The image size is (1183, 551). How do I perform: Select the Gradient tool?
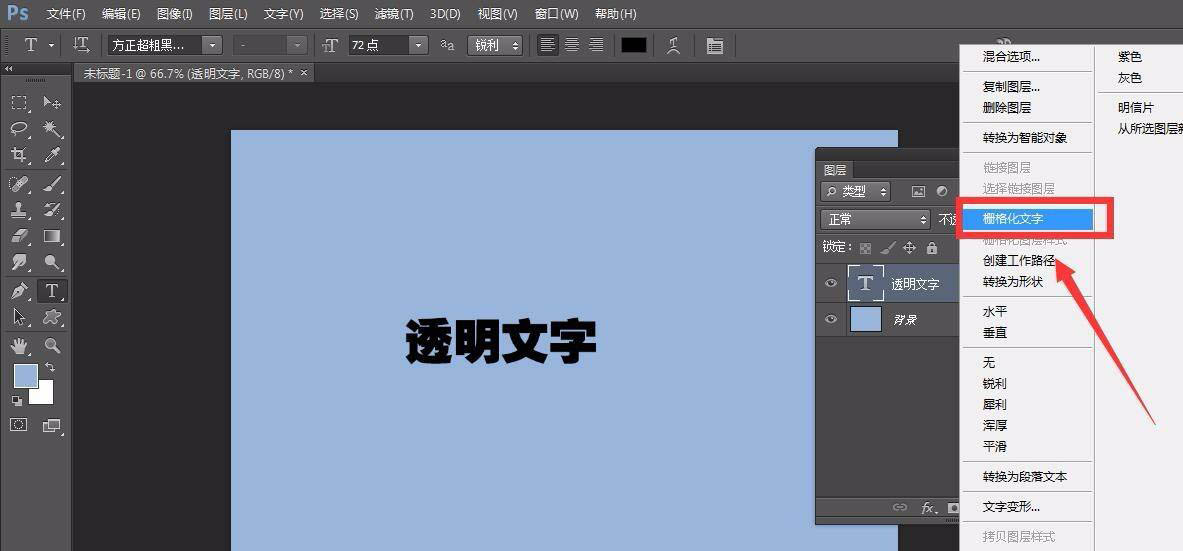click(52, 236)
